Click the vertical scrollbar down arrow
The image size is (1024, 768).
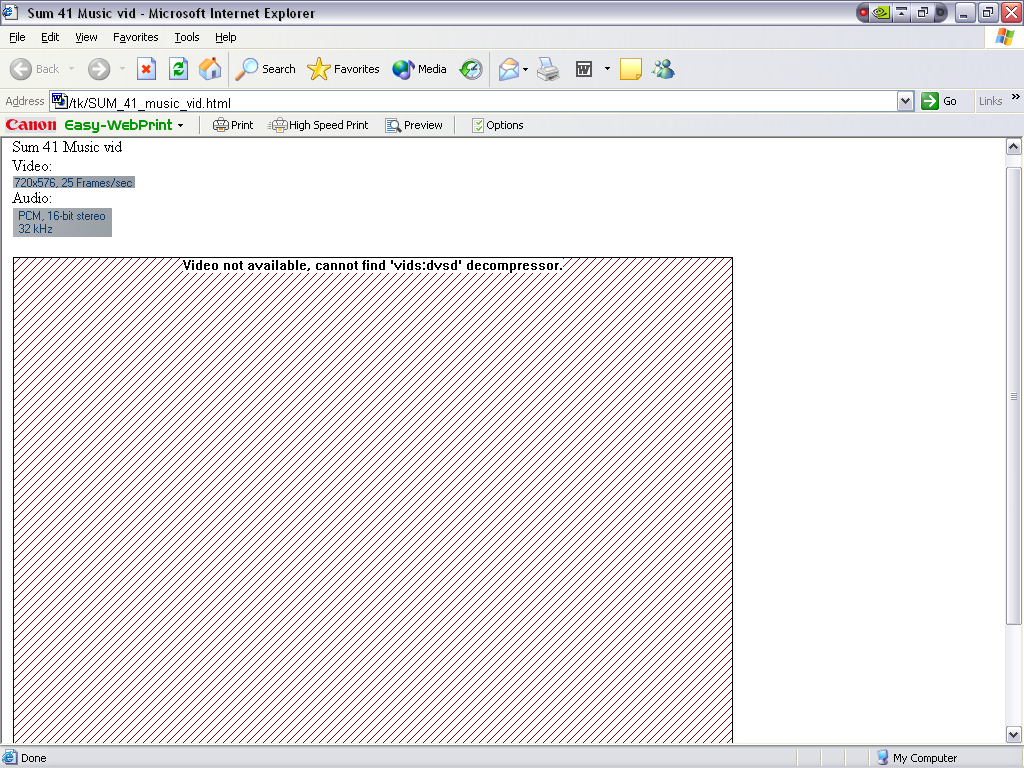click(1013, 735)
